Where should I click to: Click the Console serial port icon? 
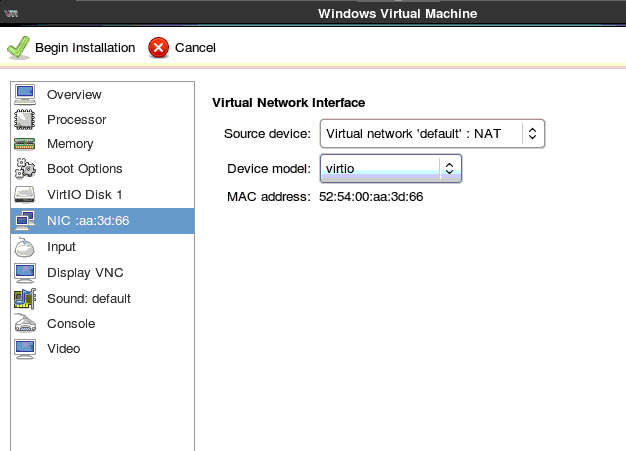pyautogui.click(x=26, y=323)
